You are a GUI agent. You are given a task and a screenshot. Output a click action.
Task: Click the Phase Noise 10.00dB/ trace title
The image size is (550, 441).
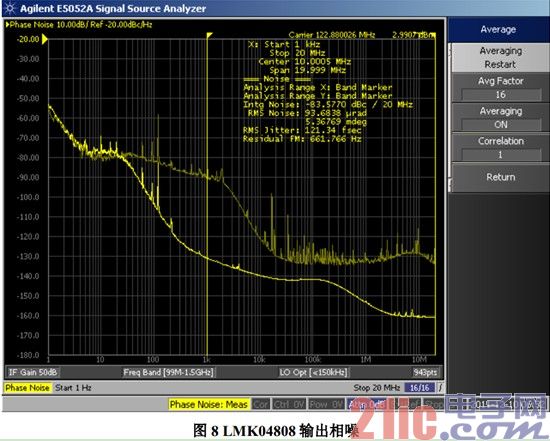[x=79, y=25]
